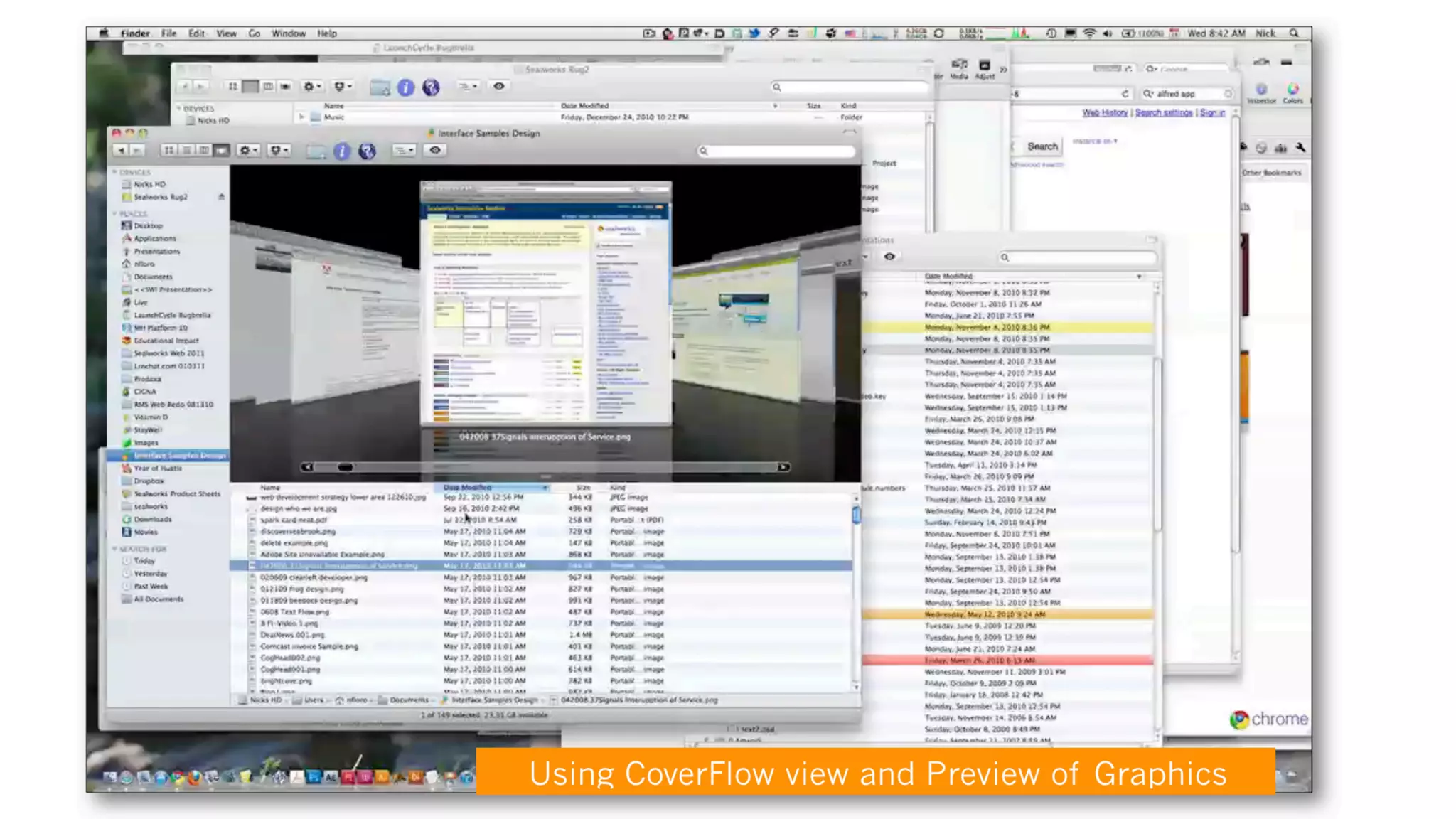Open the Go menu
1456x819 pixels.
[254, 33]
